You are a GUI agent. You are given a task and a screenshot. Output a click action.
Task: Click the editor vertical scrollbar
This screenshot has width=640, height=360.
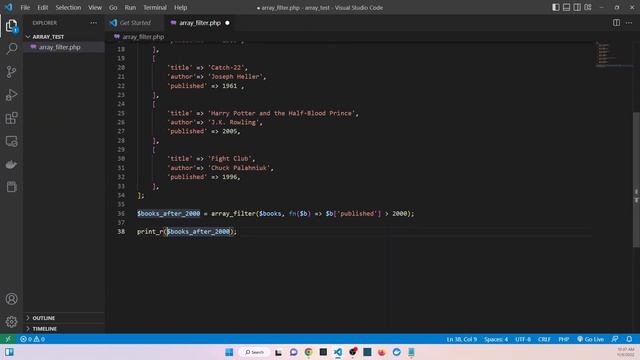pos(636,180)
